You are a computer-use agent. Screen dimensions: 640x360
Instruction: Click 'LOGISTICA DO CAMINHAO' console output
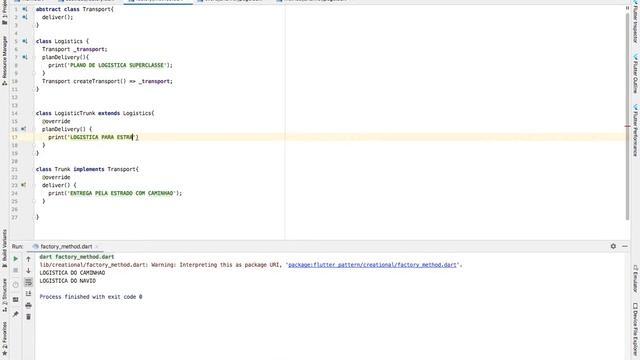[x=72, y=273]
